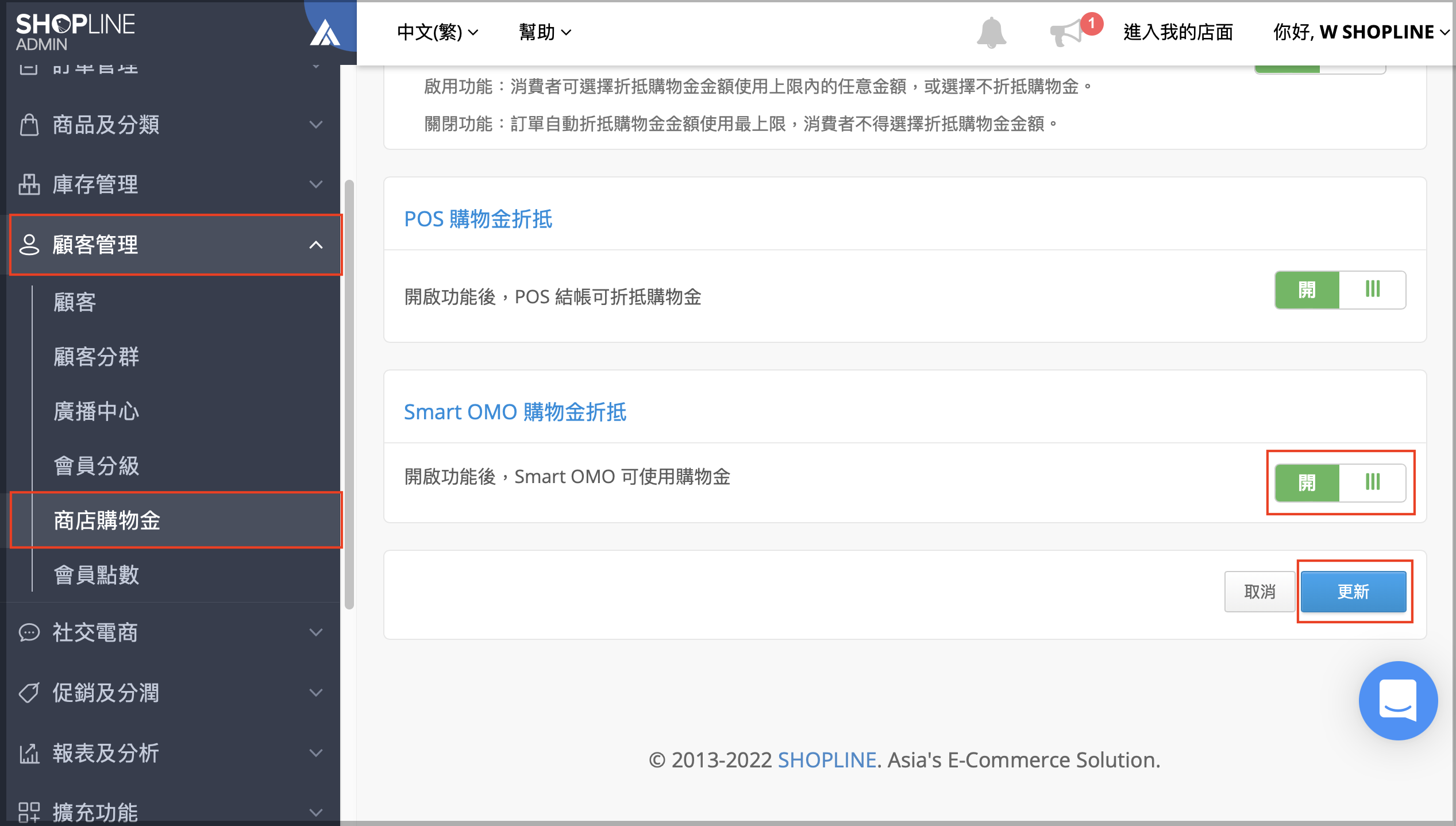Click the POS 購物金折抵 heading
1456x826 pixels.
[x=478, y=219]
